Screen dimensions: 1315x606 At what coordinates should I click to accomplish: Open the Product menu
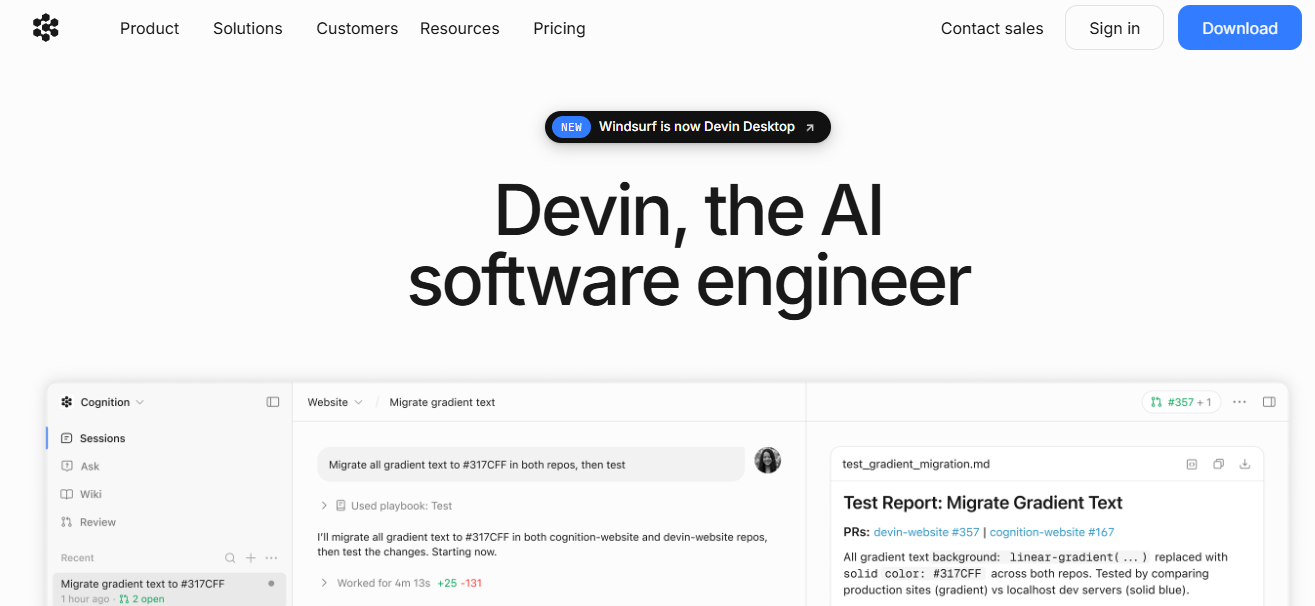pos(149,28)
